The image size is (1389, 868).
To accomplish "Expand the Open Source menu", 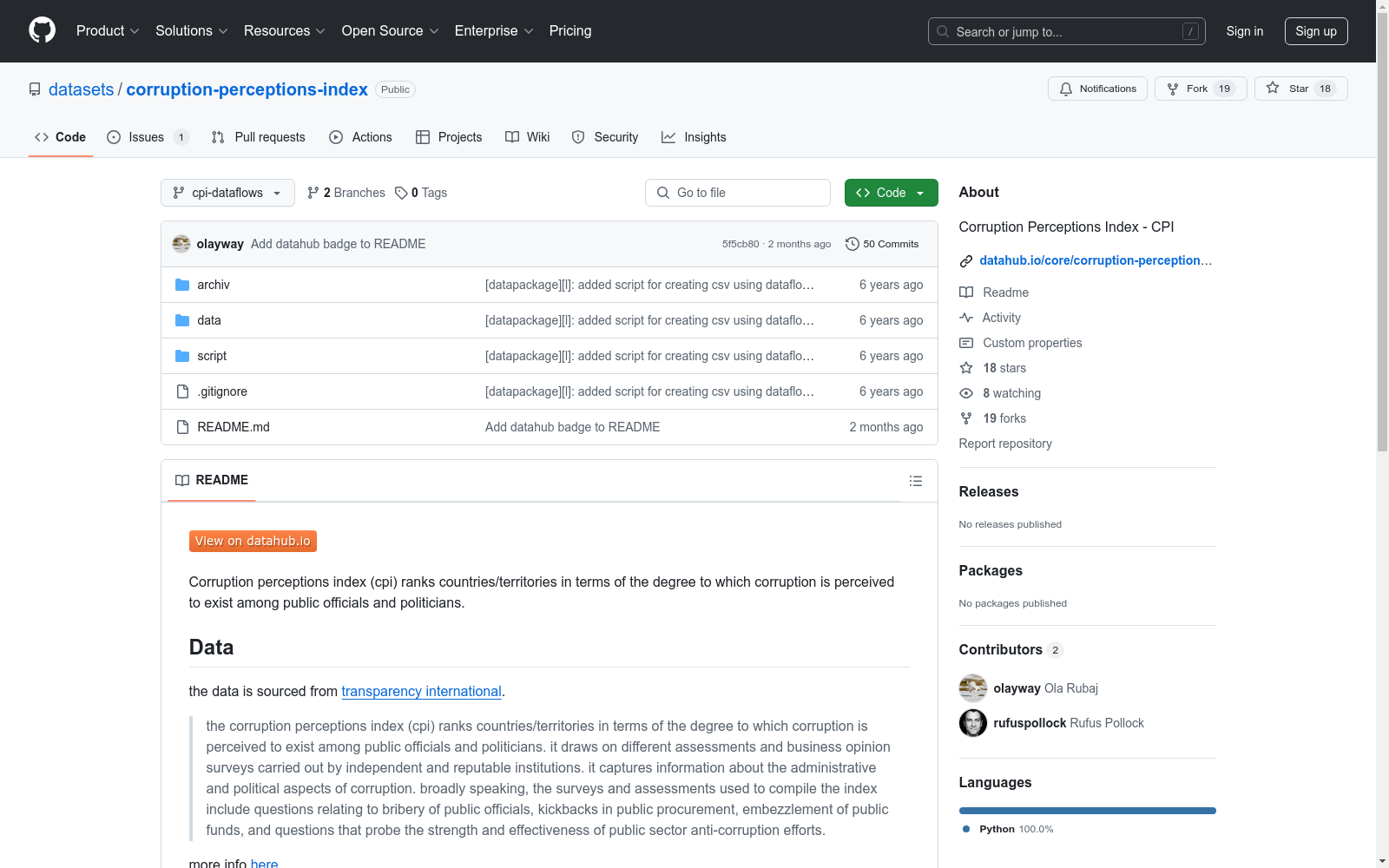I will pos(391,30).
